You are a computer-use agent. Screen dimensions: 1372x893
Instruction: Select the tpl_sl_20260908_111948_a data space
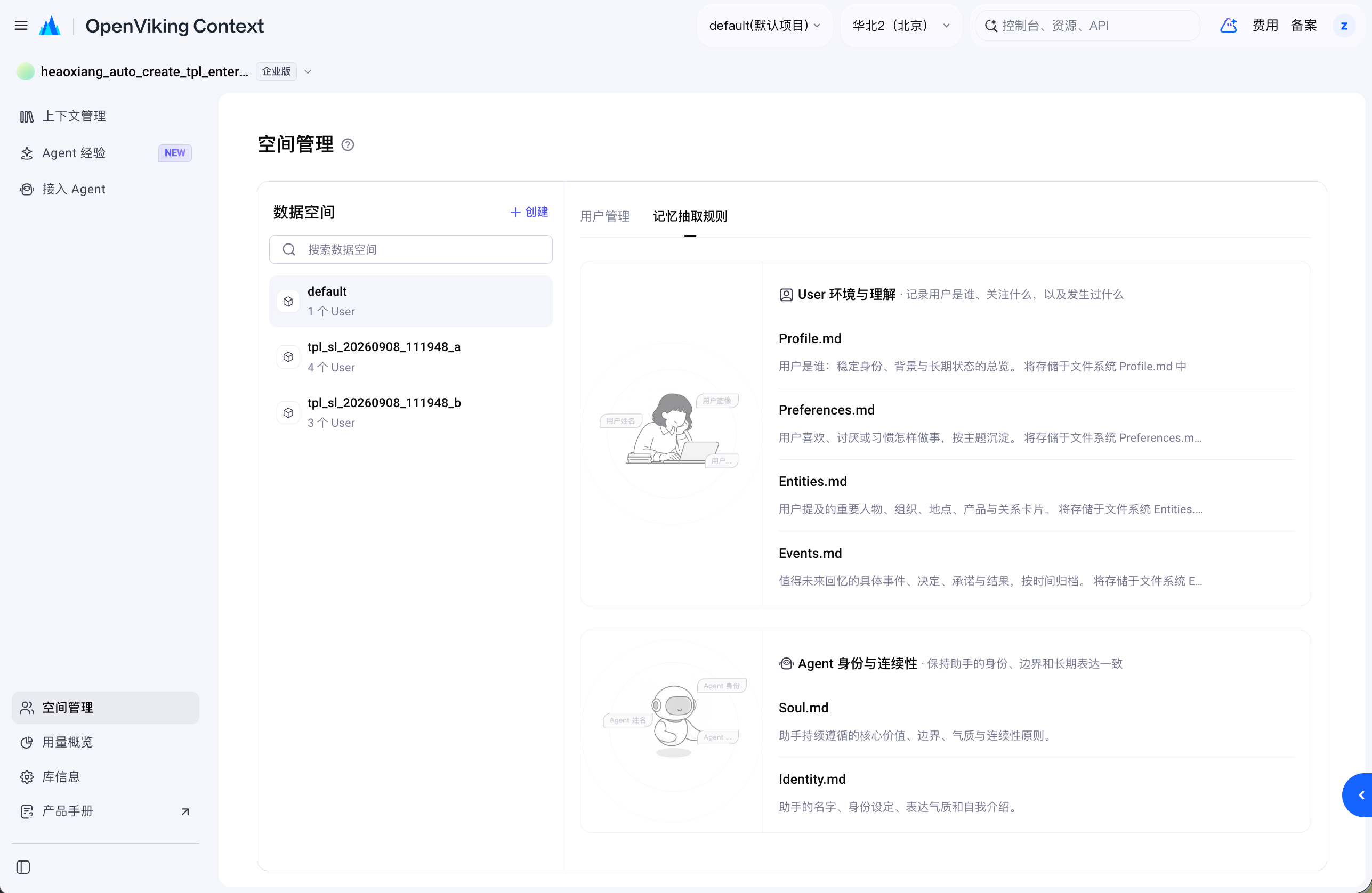410,357
